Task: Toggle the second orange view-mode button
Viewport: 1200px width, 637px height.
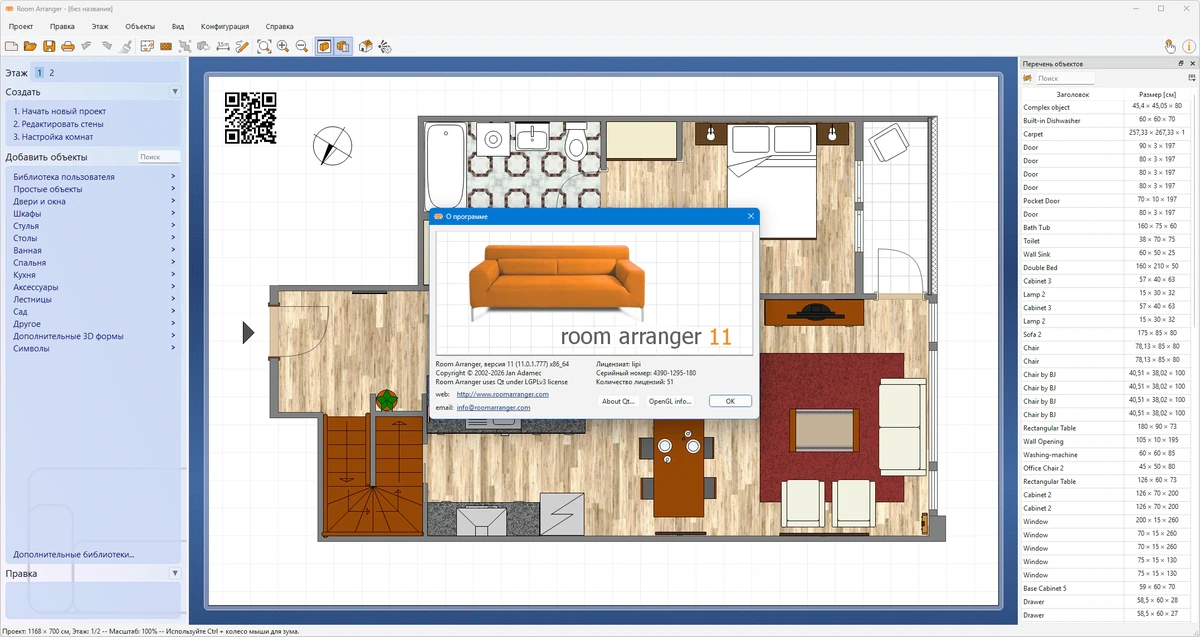Action: (343, 46)
